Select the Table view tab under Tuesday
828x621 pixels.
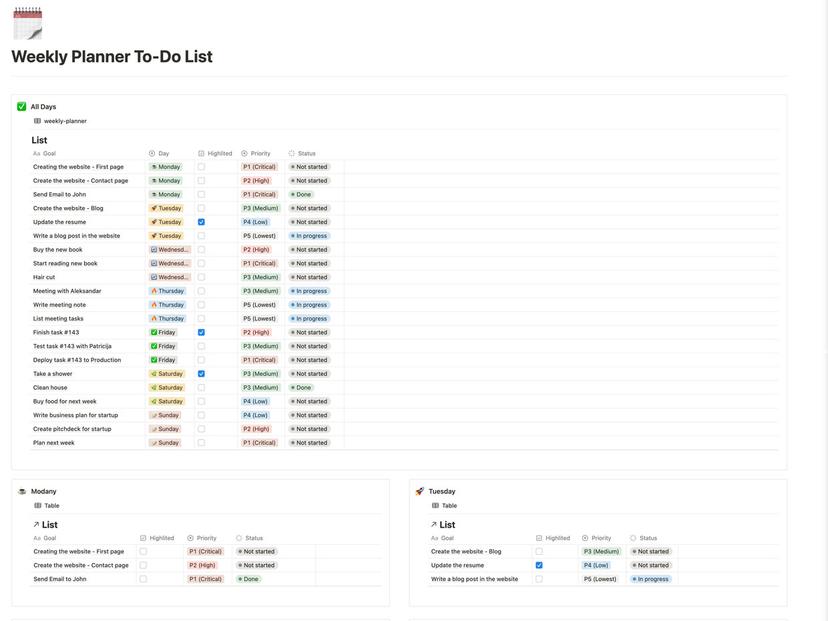[443, 503]
